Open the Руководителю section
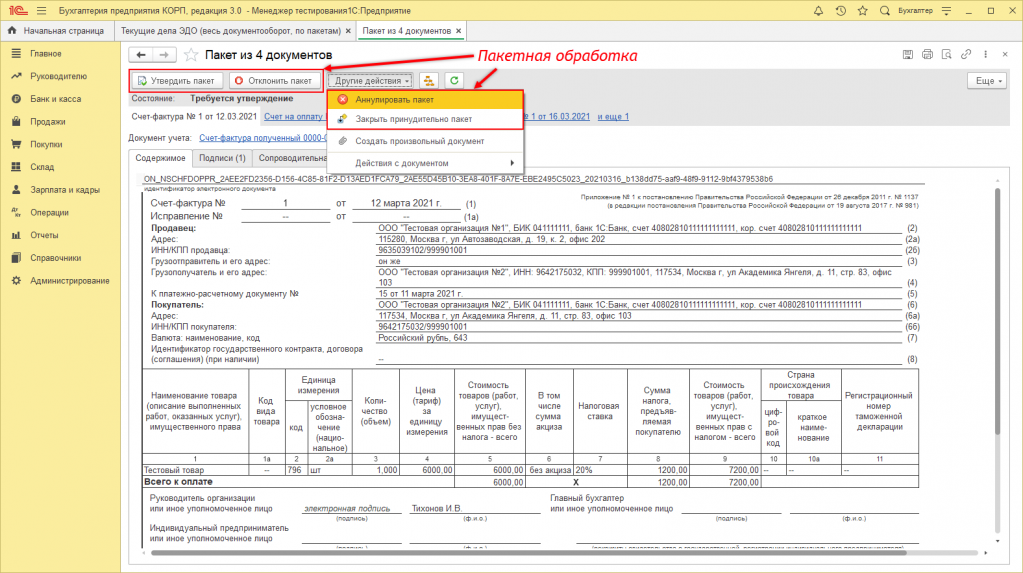The height and width of the screenshot is (573, 1023). [58, 76]
